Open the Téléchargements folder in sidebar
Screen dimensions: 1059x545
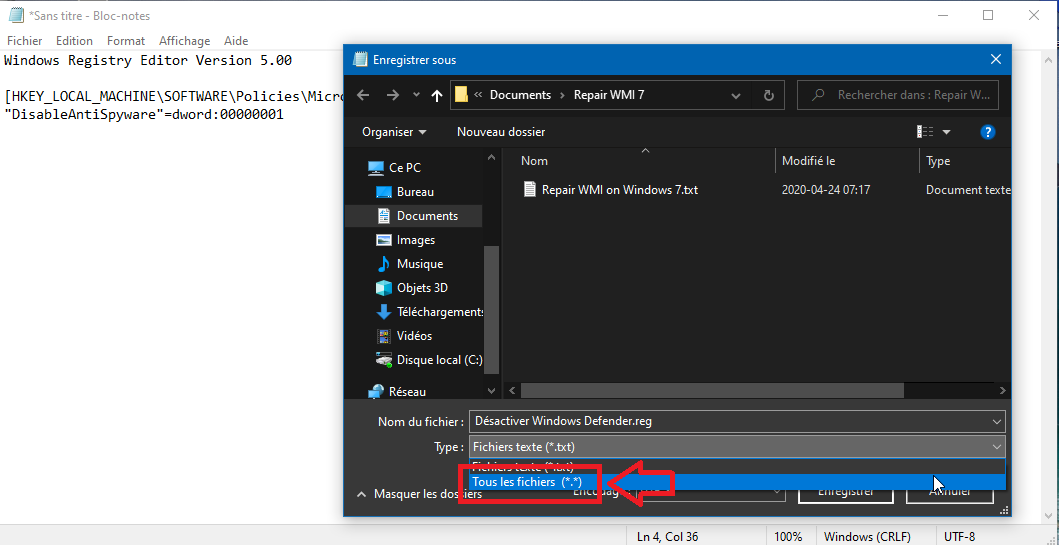[439, 312]
